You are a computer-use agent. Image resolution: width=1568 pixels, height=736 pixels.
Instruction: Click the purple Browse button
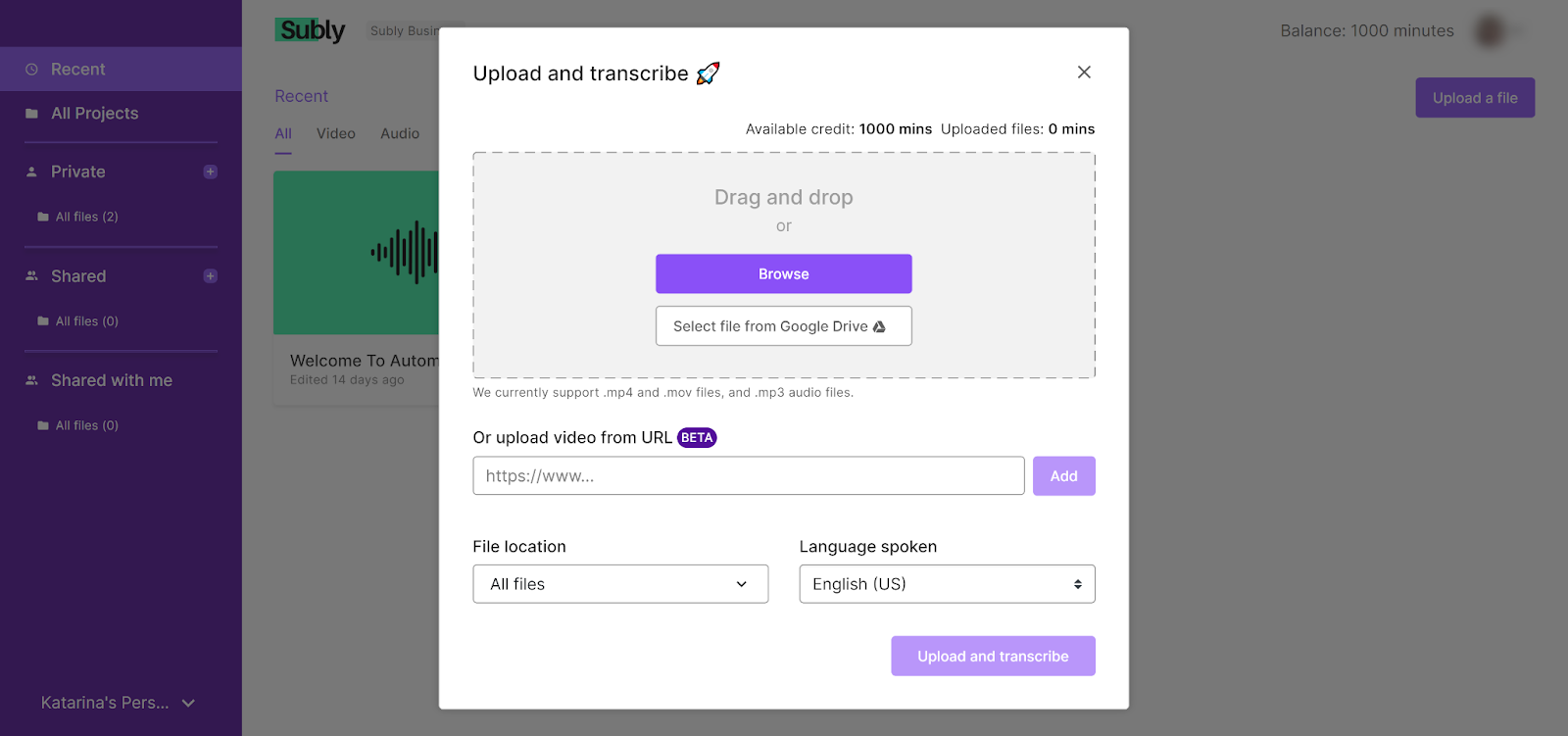(784, 274)
